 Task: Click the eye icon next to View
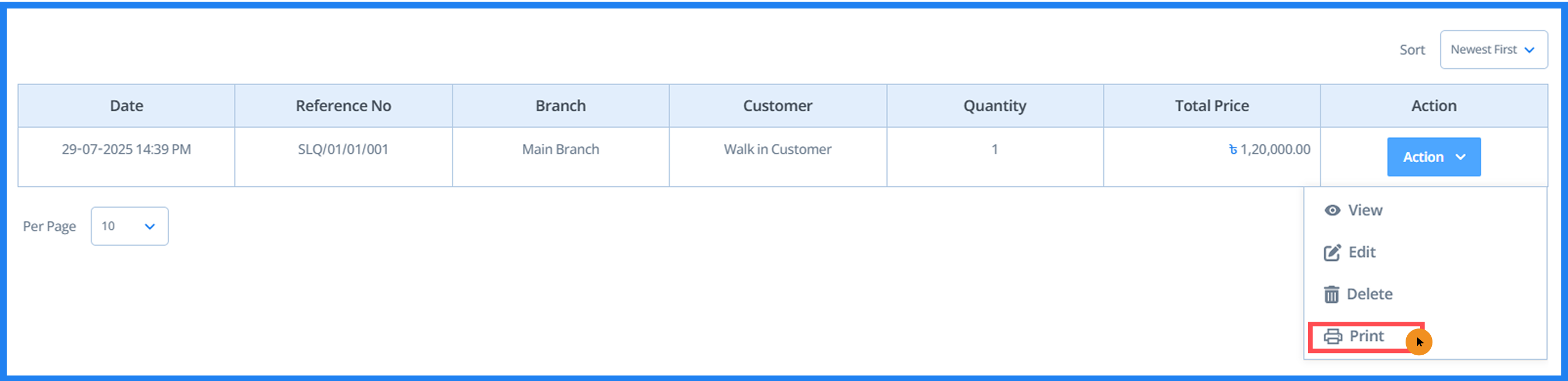[1332, 210]
